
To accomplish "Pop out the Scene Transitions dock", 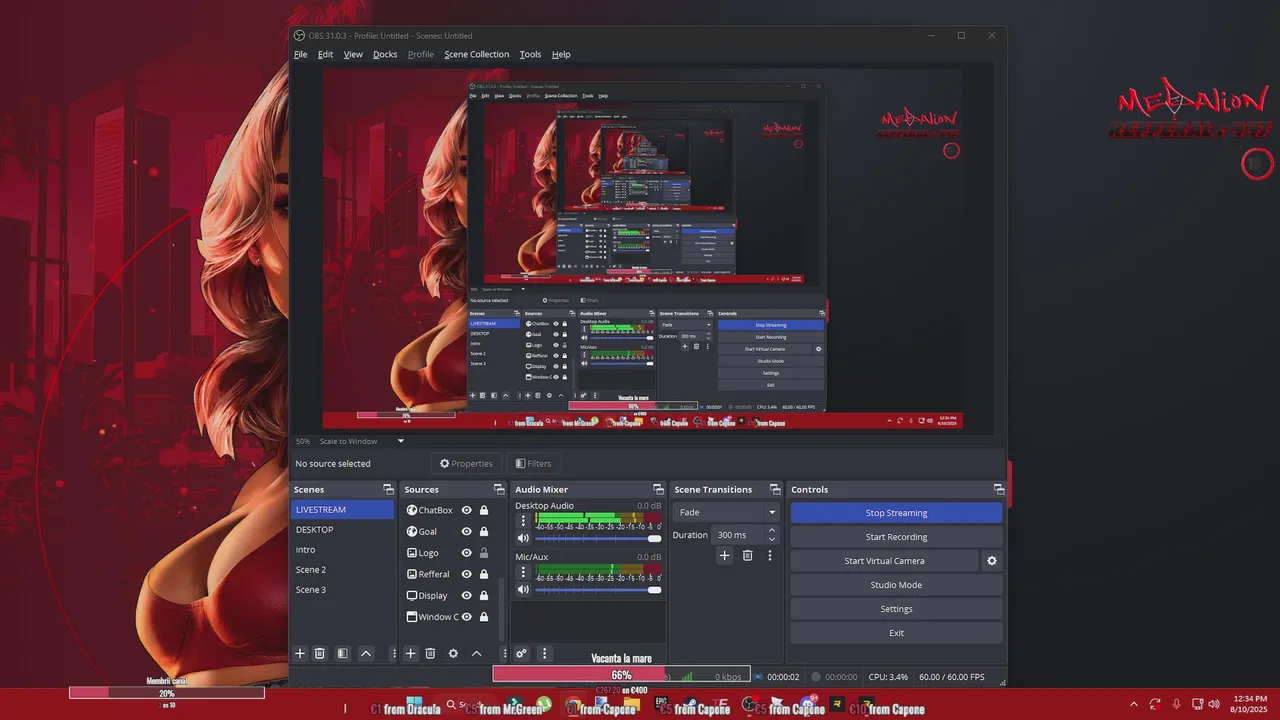I will [x=774, y=489].
